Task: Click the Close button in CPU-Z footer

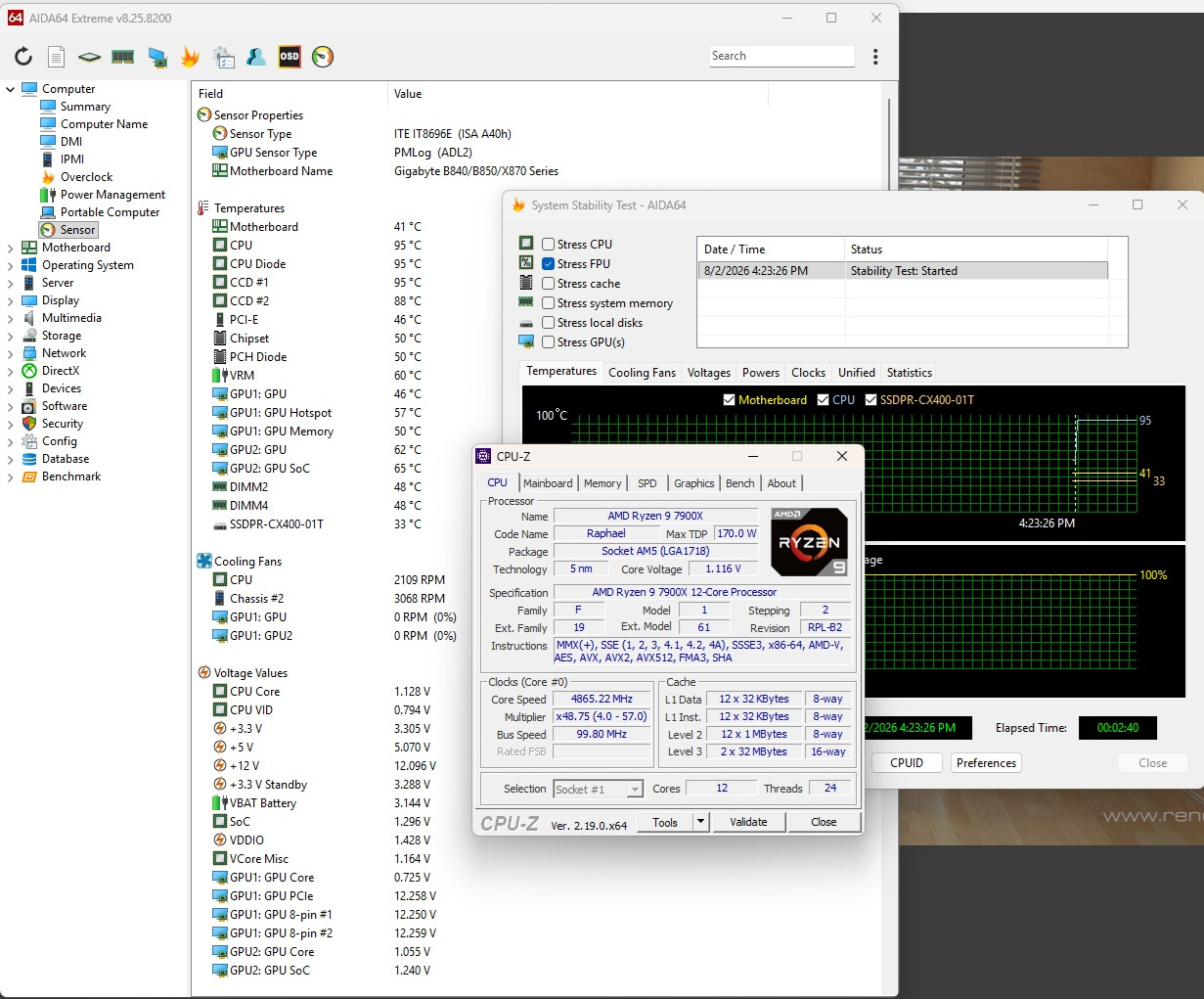Action: point(824,822)
